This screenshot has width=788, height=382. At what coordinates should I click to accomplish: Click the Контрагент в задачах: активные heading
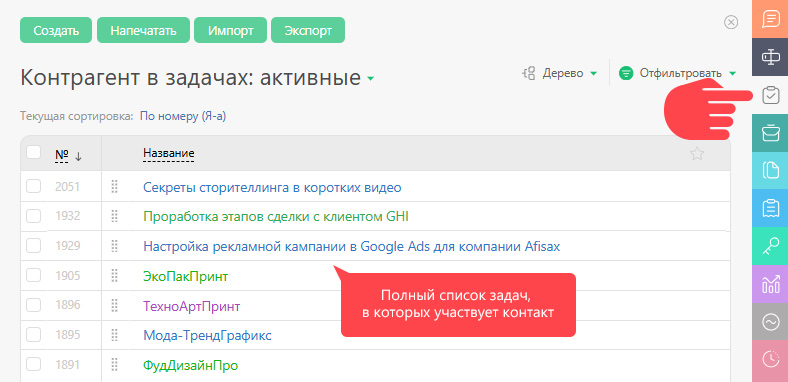[190, 78]
